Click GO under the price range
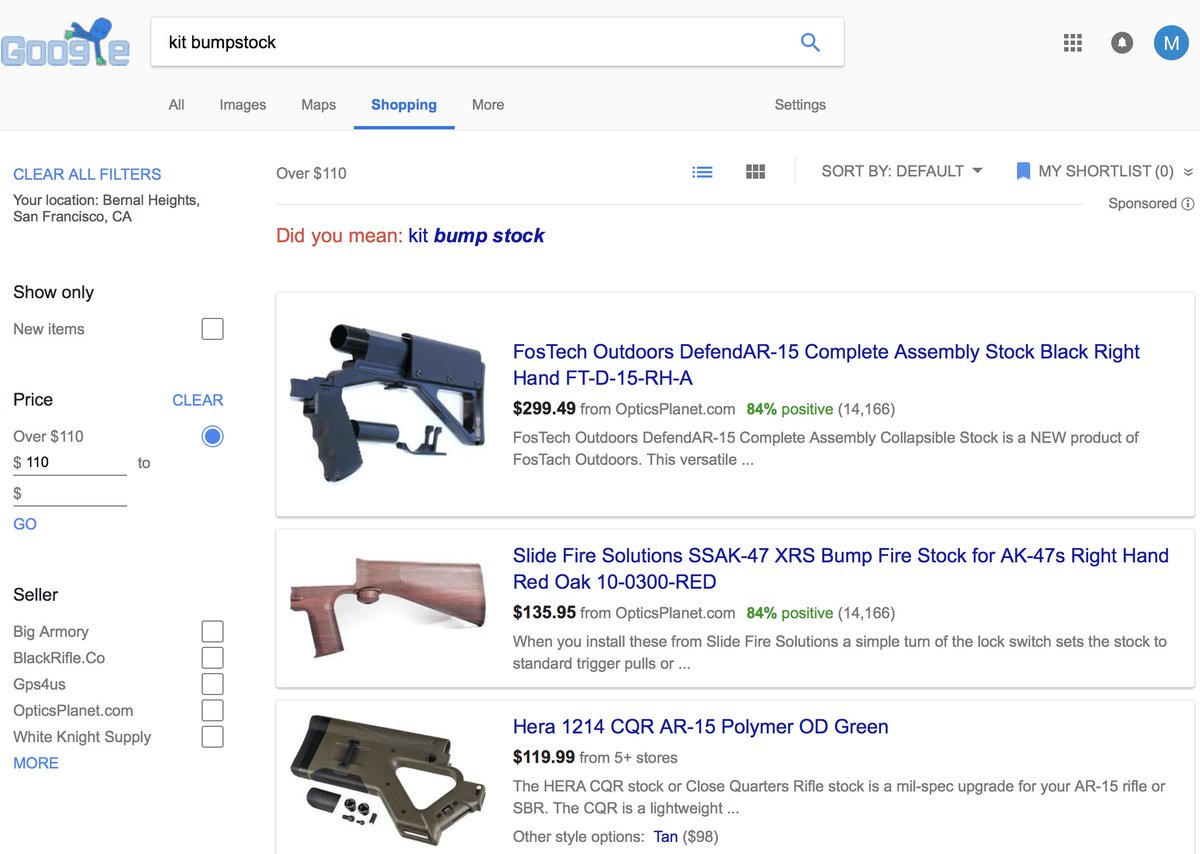Viewport: 1200px width, 854px height. click(x=25, y=524)
